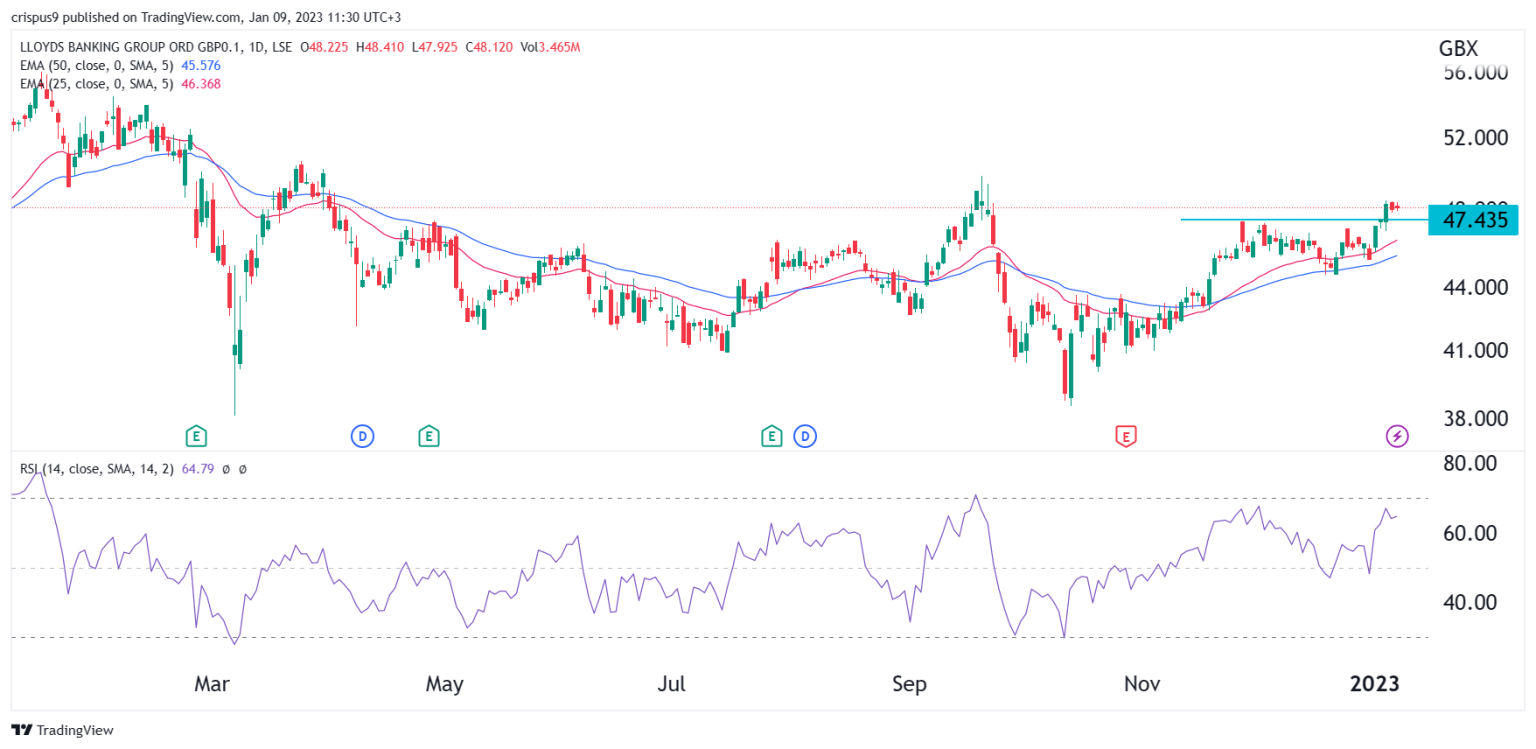Click the dividend D marker between Mar and May
The width and height of the screenshot is (1536, 749).
[361, 436]
